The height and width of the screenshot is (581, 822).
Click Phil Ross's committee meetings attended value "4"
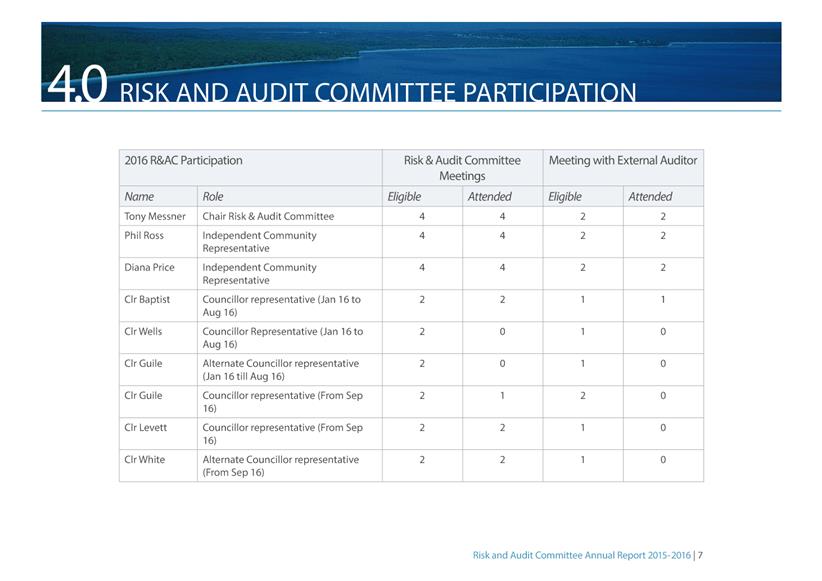coord(502,235)
